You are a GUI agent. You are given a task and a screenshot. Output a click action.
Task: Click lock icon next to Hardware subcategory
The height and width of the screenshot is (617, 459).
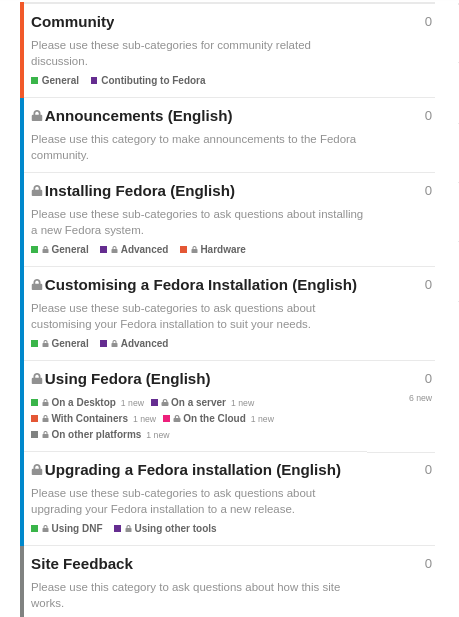tap(194, 250)
